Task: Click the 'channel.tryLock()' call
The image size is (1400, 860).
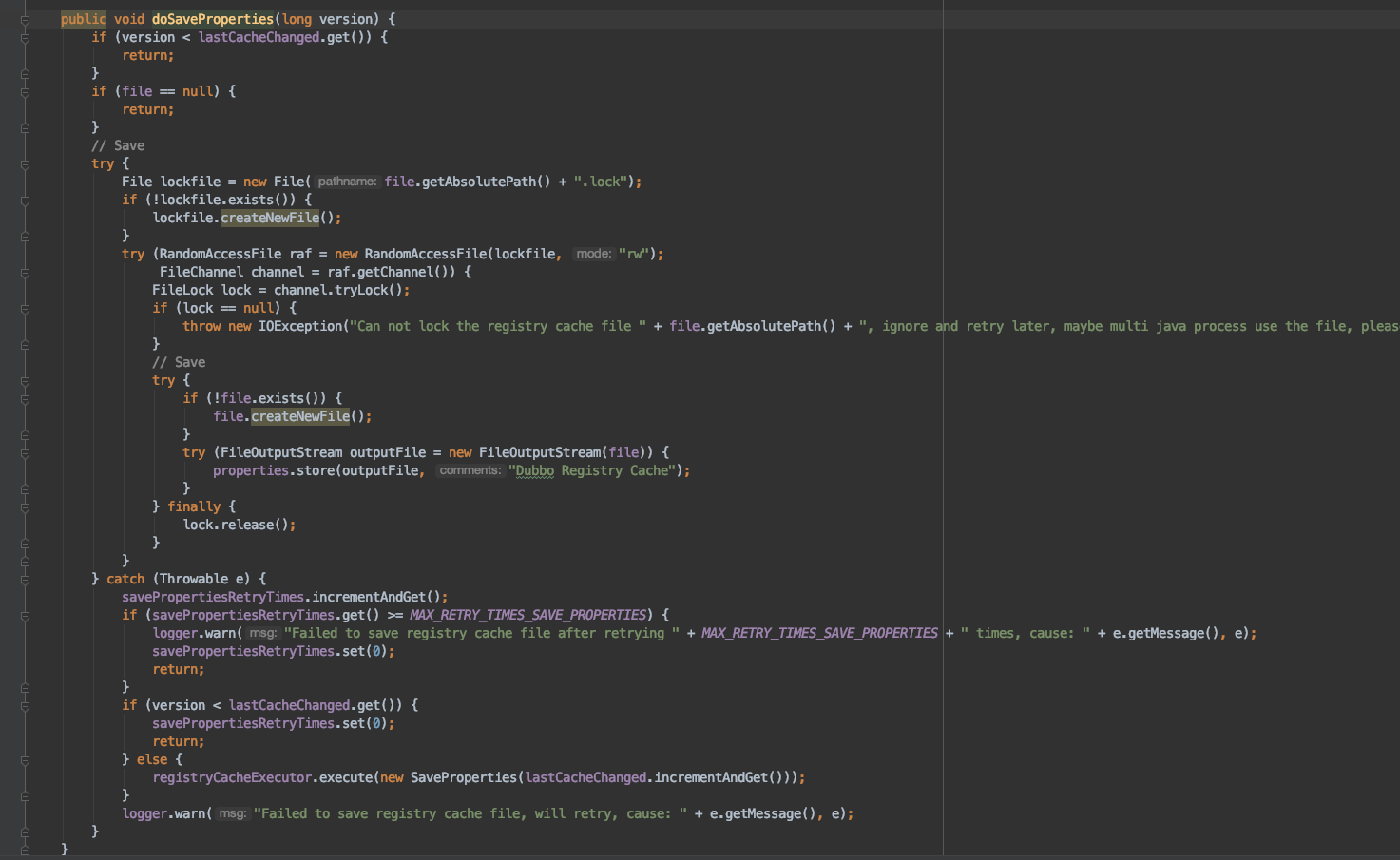Action: click(338, 290)
